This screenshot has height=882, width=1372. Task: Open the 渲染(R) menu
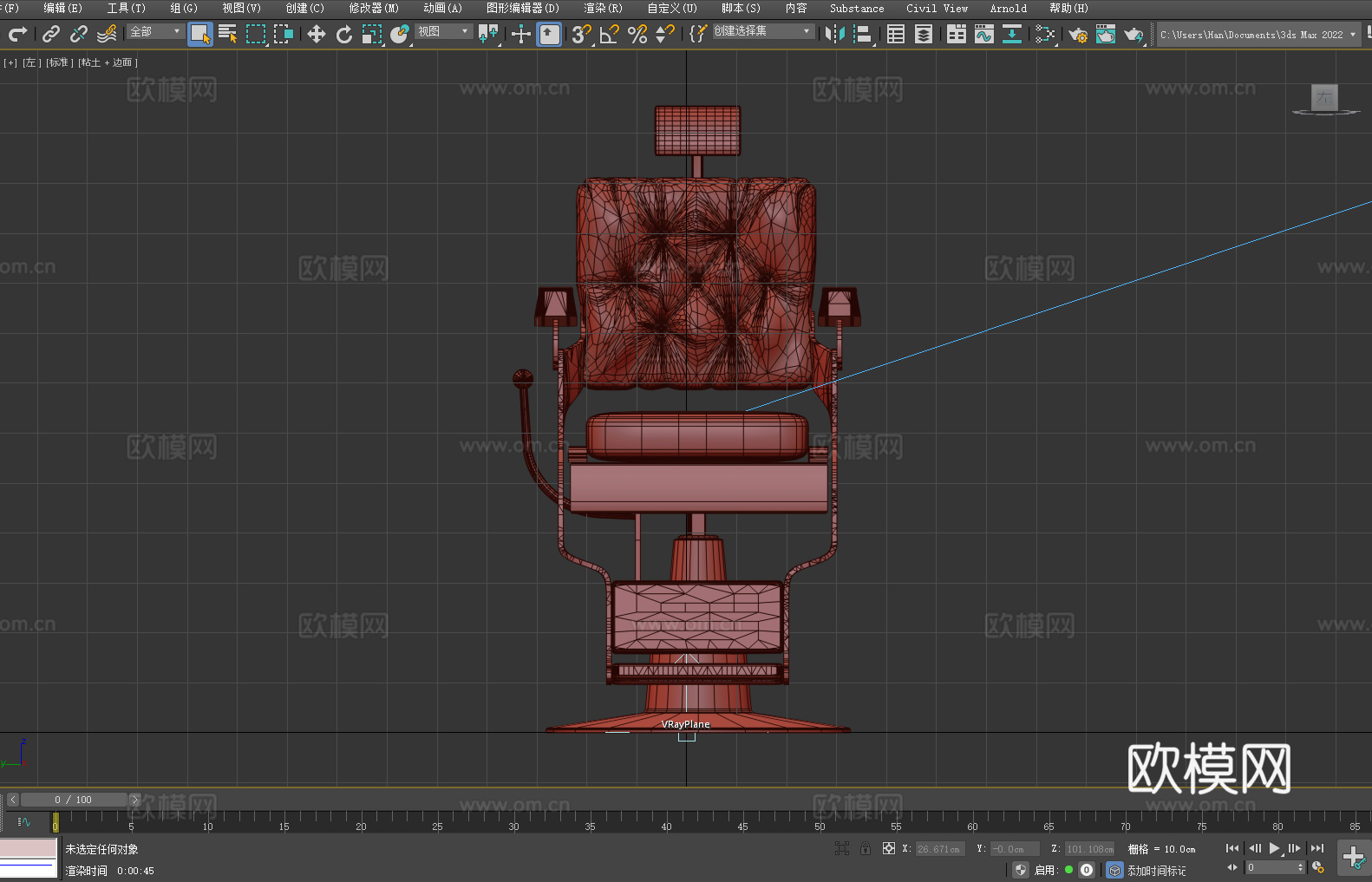click(603, 9)
